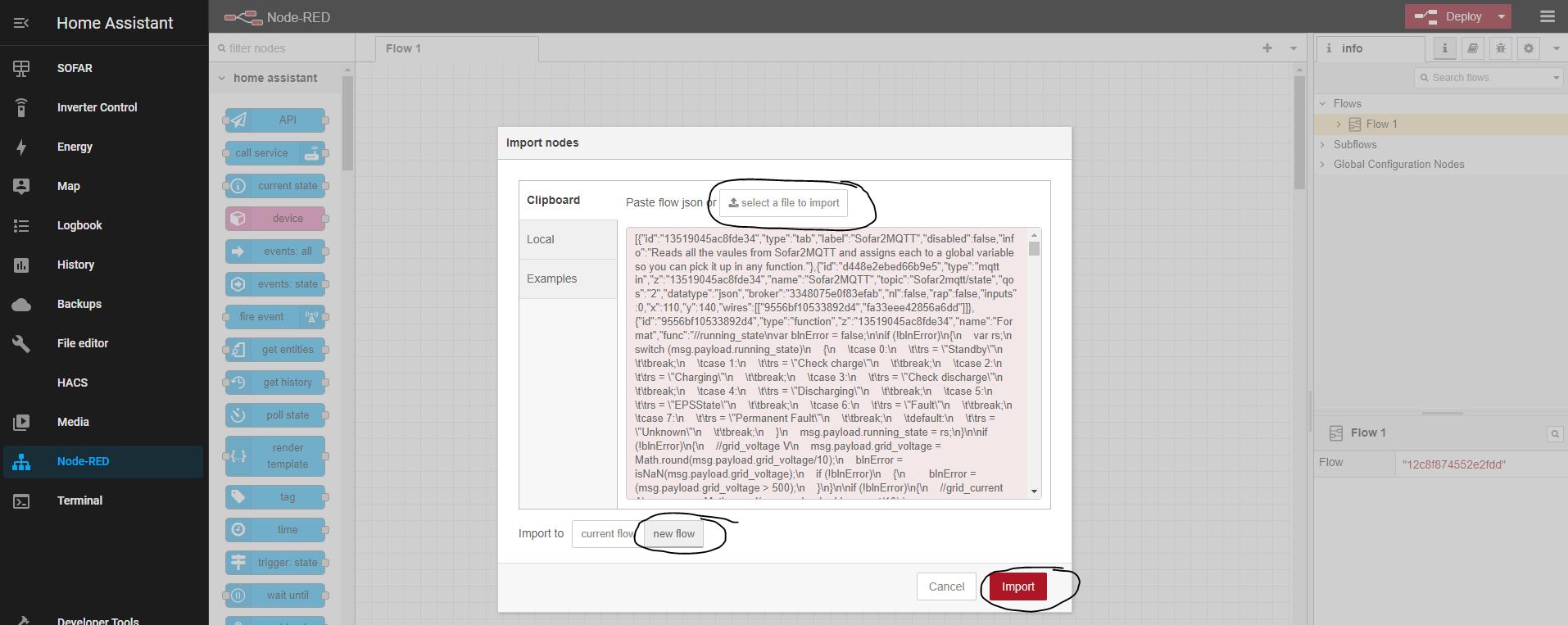
Task: Open the Logbook panel
Action: 104,225
